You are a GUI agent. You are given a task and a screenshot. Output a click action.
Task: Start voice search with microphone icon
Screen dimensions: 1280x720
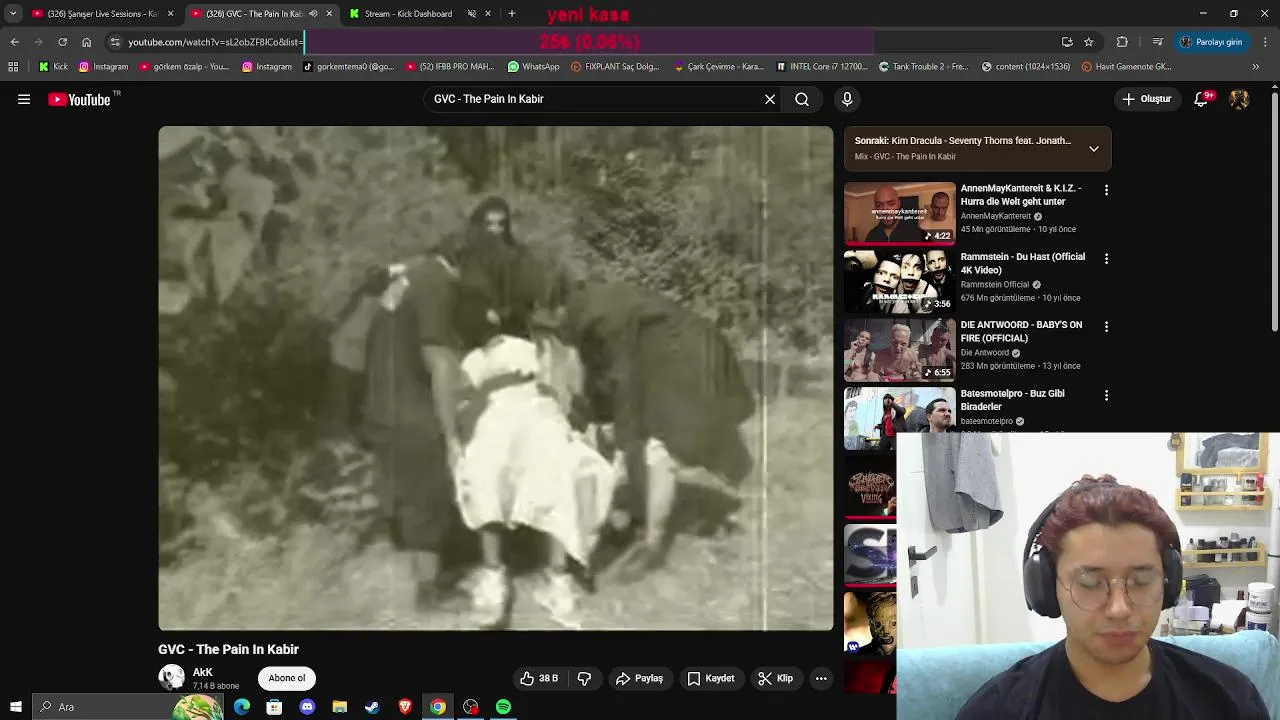tap(847, 99)
